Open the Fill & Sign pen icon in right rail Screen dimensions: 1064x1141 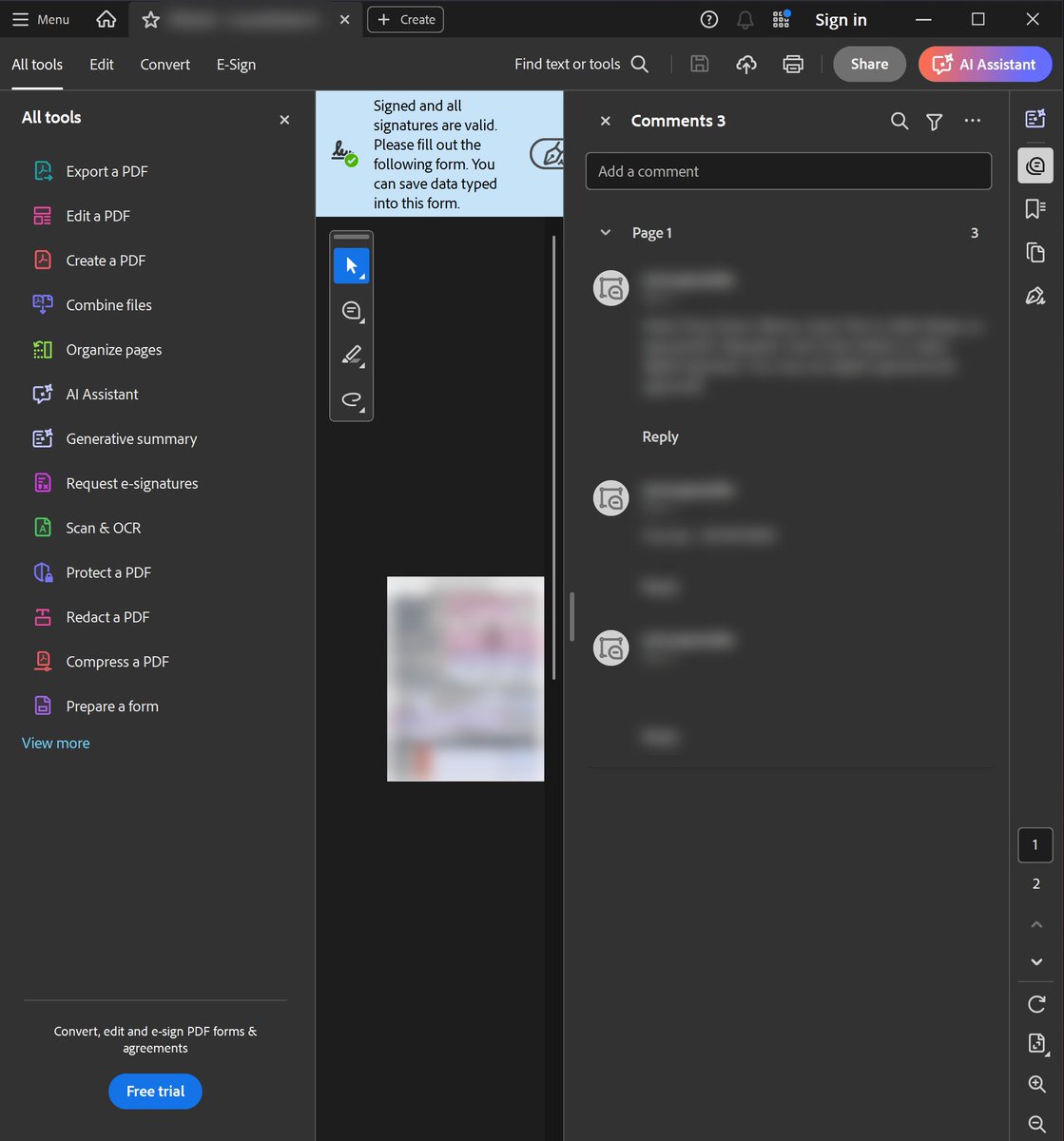pos(1035,296)
